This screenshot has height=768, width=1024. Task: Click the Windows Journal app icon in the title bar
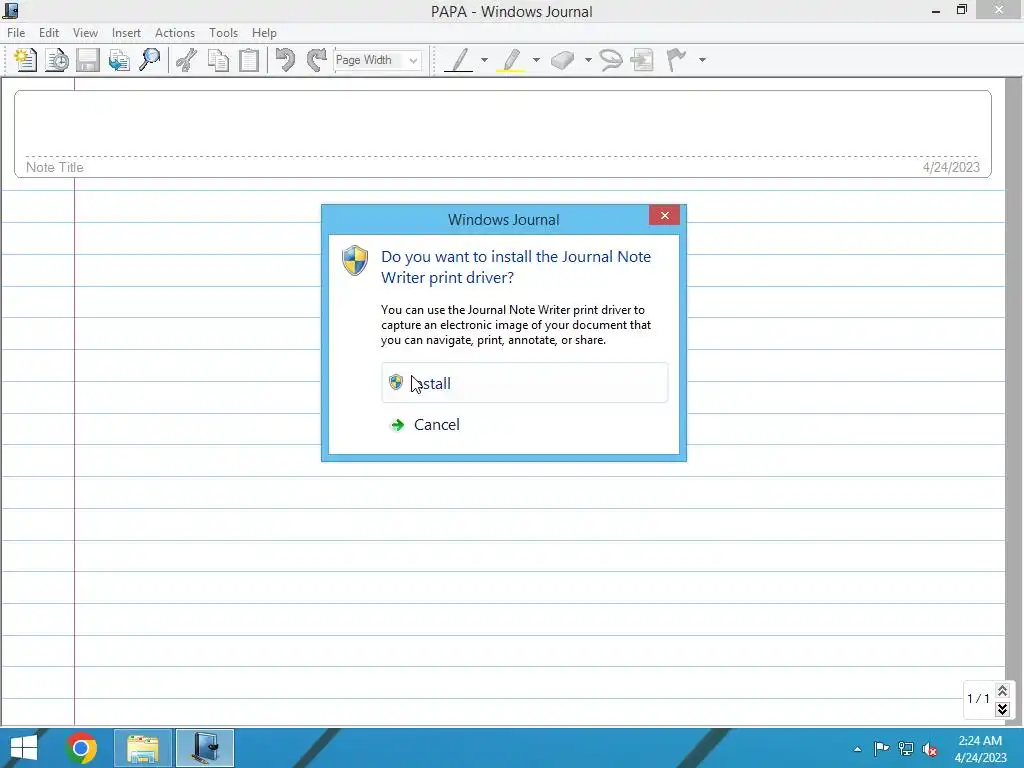[x=10, y=10]
